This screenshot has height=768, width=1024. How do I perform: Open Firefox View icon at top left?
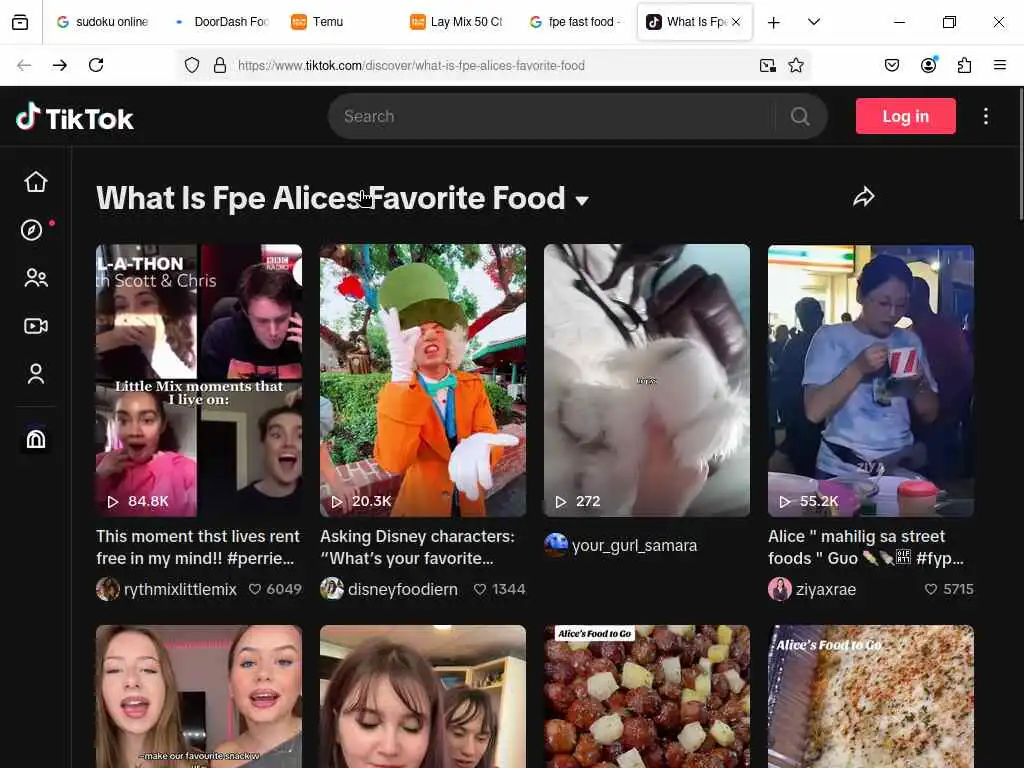coord(20,22)
